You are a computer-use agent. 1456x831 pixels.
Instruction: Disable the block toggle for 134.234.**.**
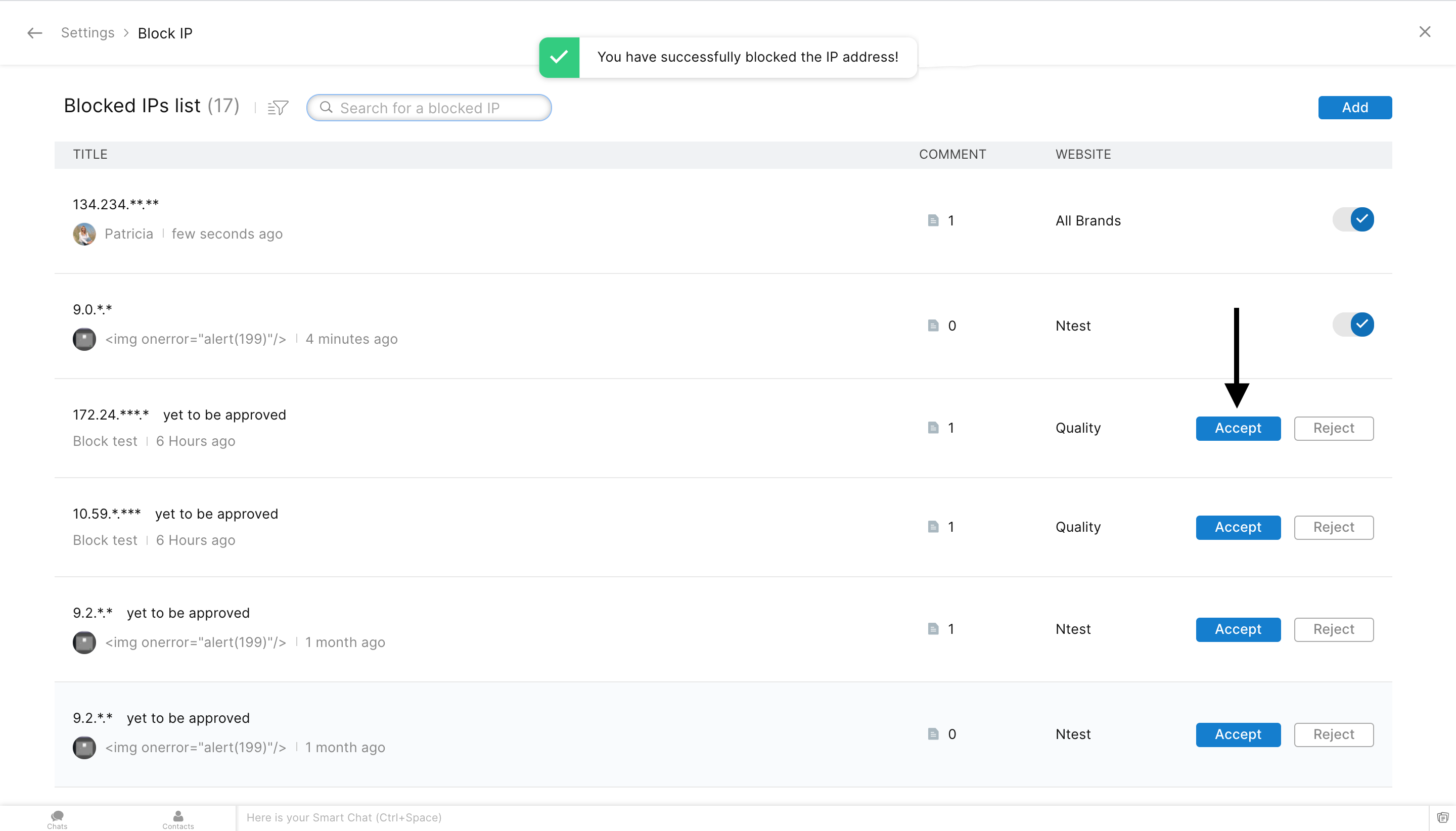point(1353,219)
